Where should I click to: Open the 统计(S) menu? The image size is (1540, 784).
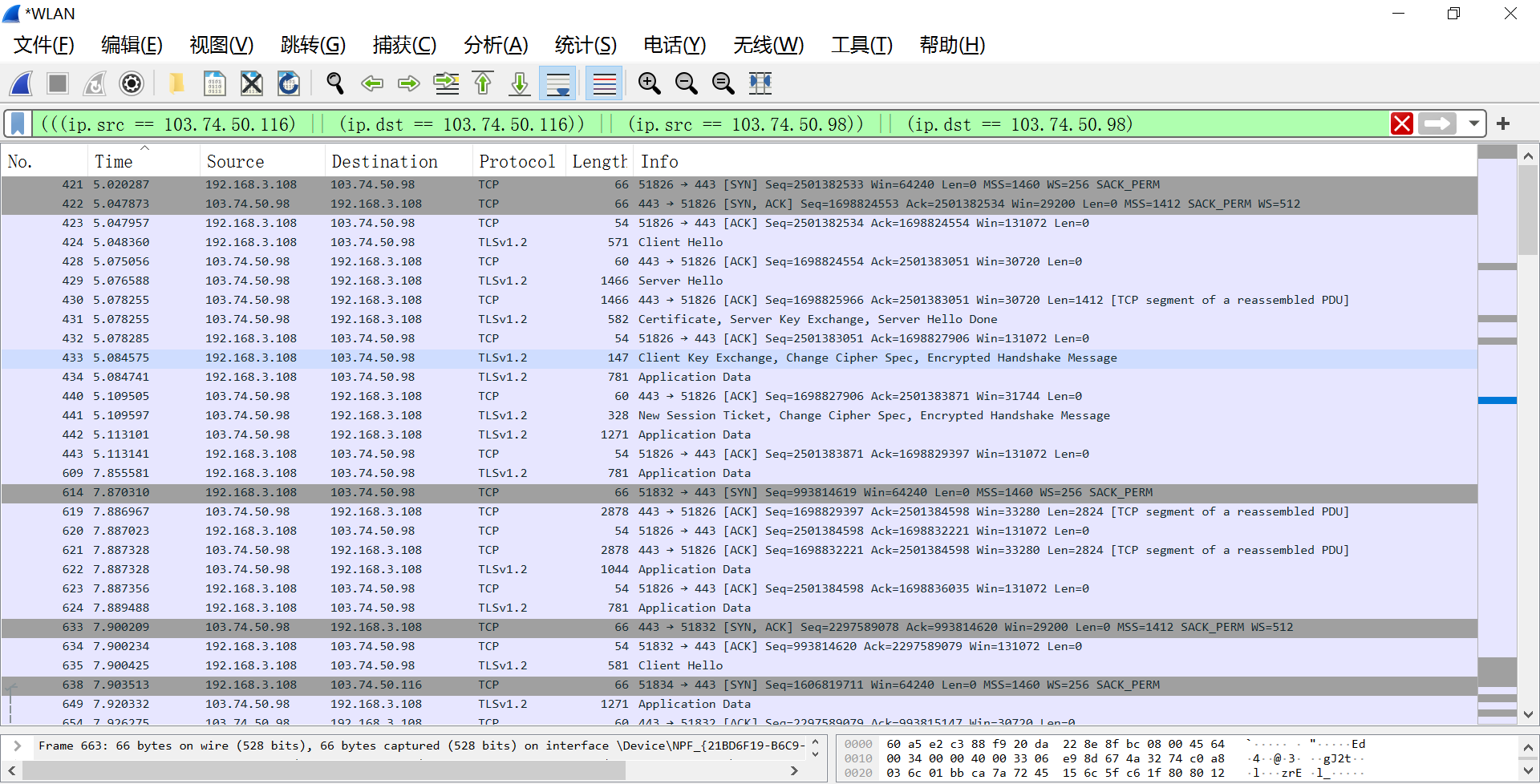(x=586, y=45)
